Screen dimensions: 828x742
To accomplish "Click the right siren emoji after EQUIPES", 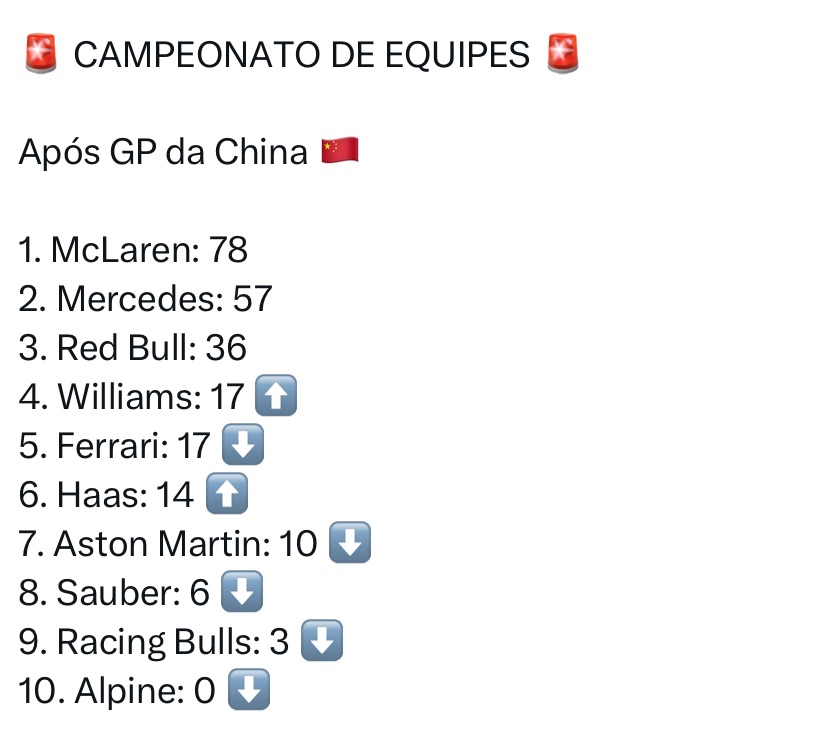I will pos(563,55).
